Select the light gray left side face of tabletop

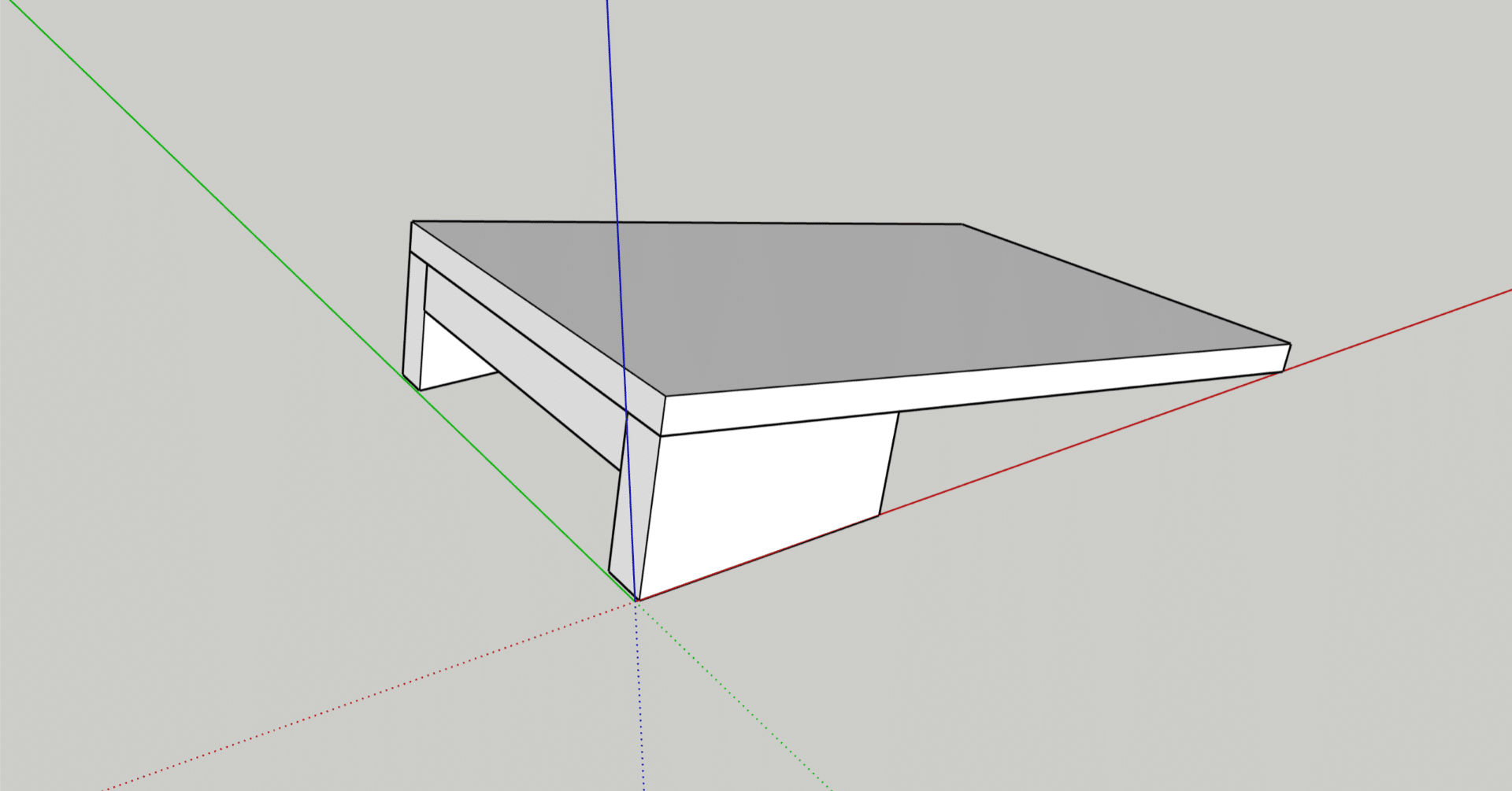(535, 329)
